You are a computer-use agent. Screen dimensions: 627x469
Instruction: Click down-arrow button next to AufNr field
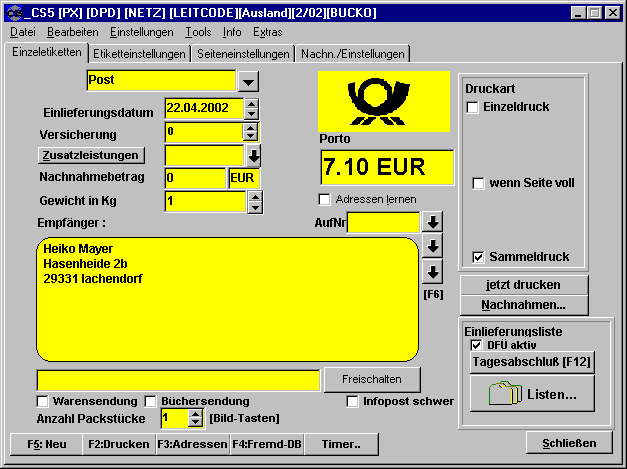click(x=433, y=222)
